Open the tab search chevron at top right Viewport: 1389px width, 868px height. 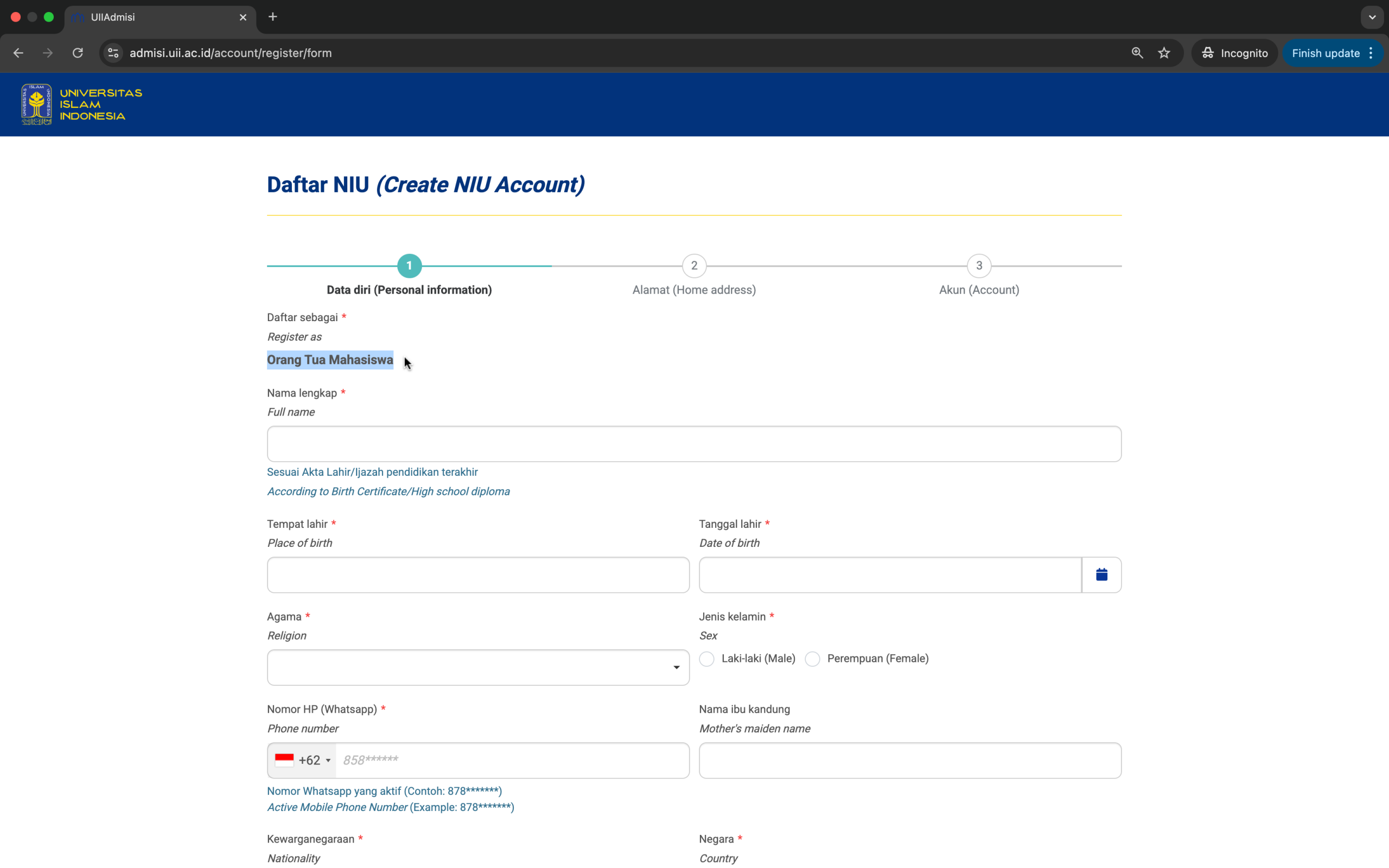pyautogui.click(x=1372, y=17)
